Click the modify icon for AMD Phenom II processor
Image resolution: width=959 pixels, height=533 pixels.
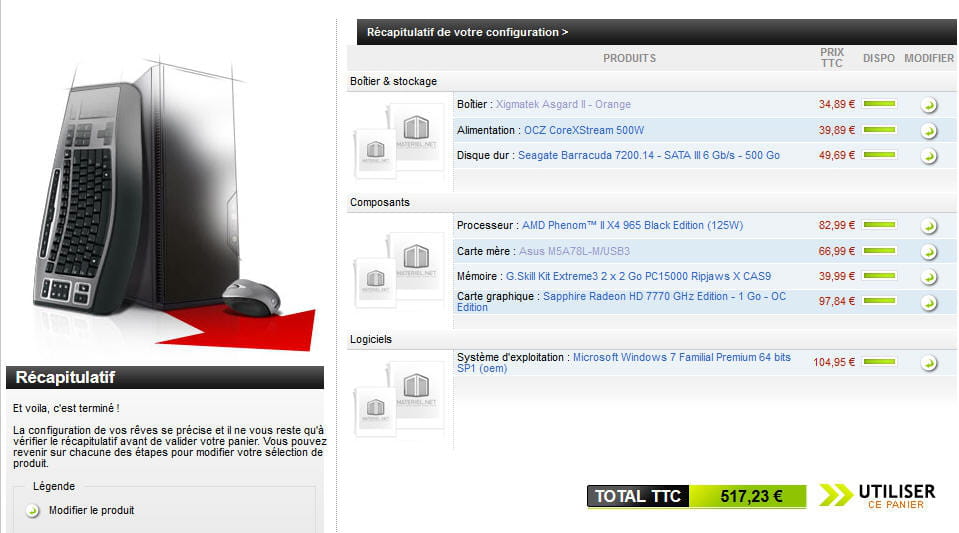[928, 226]
